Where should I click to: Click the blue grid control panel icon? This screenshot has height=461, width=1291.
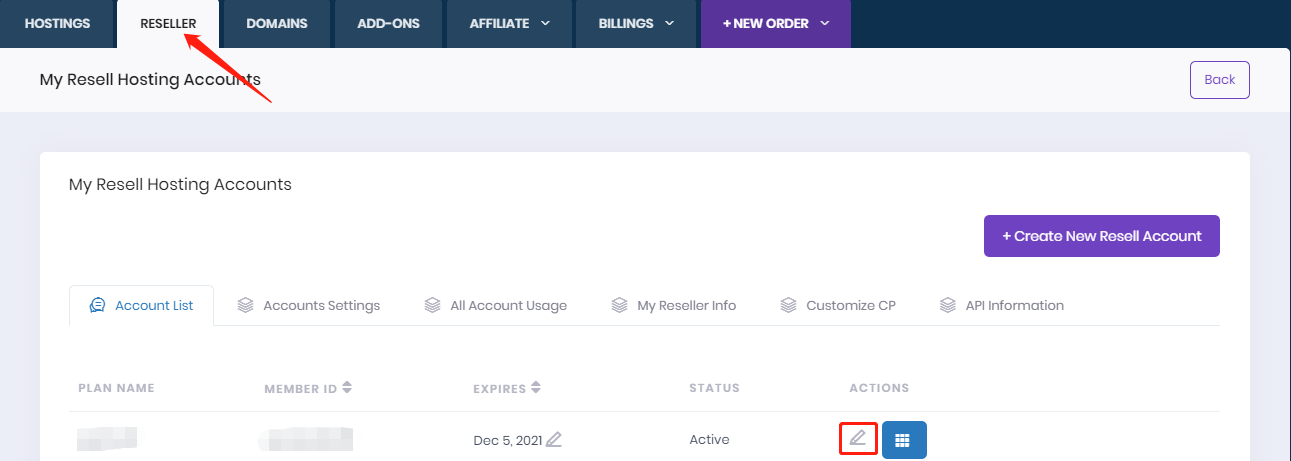pos(903,440)
